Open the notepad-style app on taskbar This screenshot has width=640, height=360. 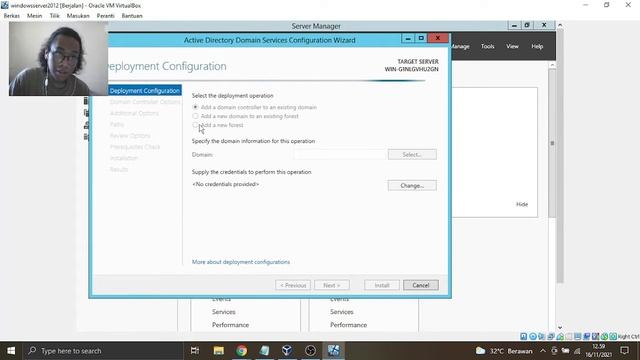(x=264, y=351)
